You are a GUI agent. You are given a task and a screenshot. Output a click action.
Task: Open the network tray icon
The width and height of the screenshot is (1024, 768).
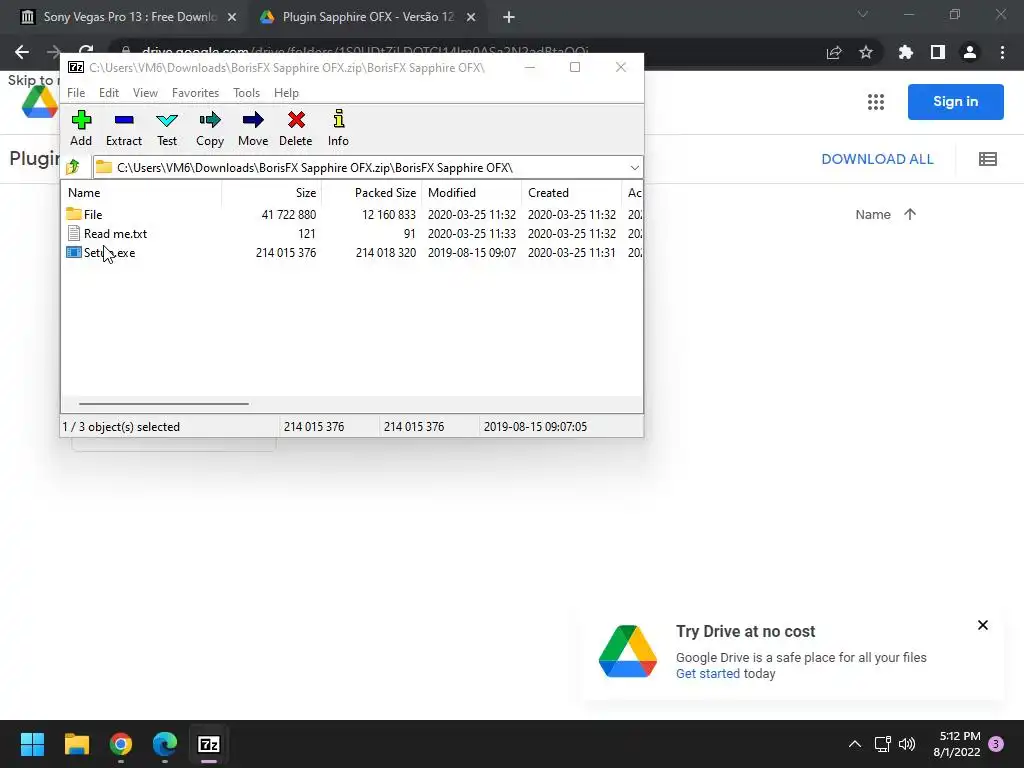pos(882,744)
